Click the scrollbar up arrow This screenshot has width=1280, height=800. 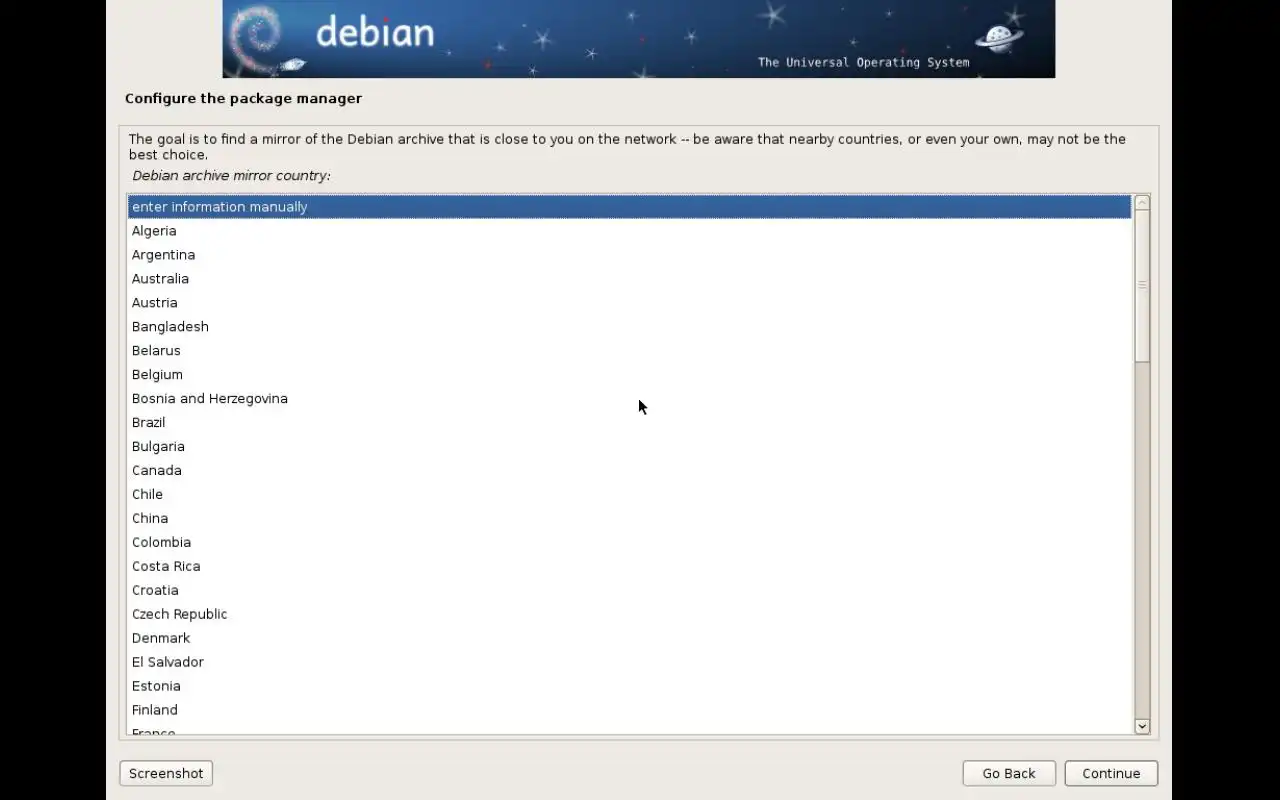click(1142, 203)
